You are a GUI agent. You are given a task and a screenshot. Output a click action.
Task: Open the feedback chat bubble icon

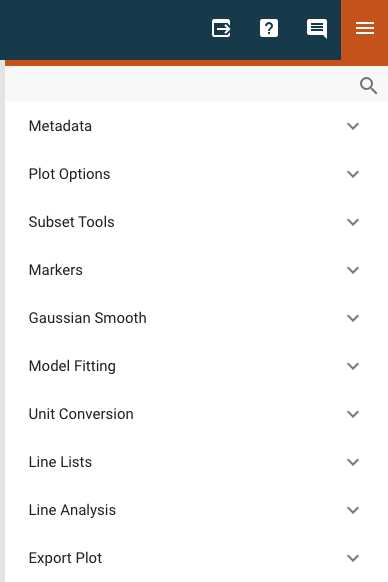(x=317, y=29)
